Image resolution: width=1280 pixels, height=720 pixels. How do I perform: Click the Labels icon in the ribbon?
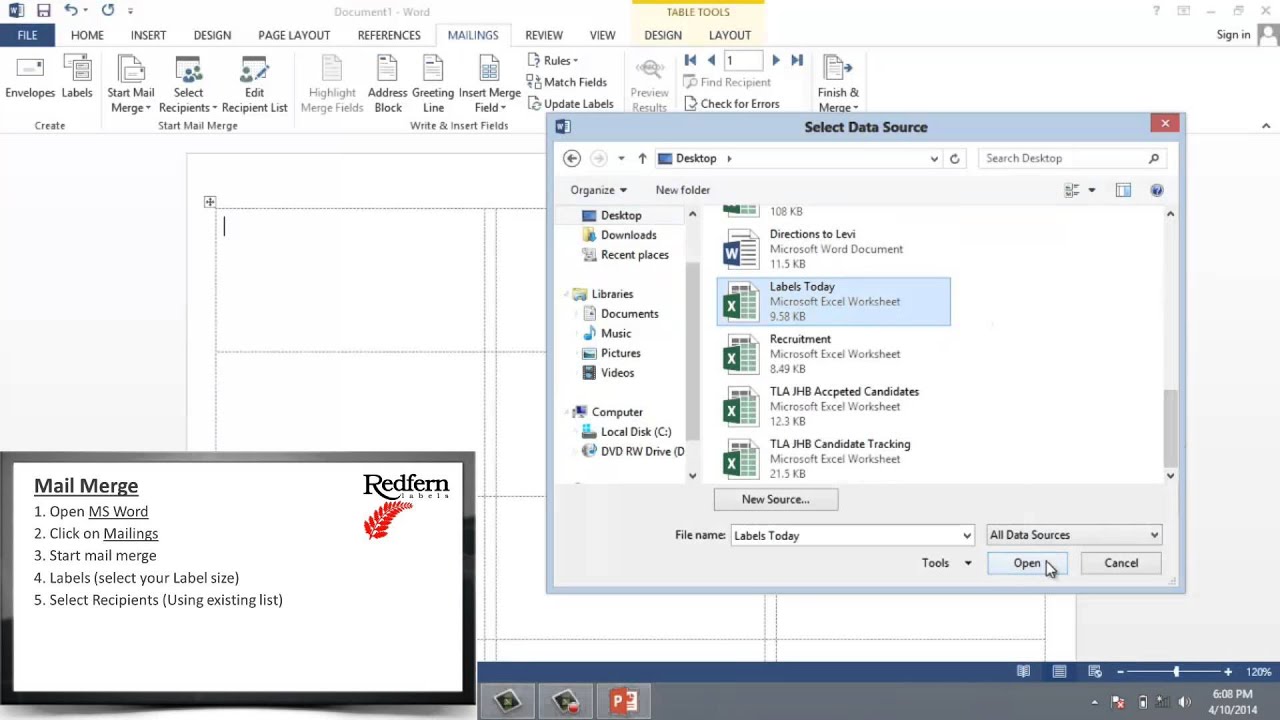point(77,79)
